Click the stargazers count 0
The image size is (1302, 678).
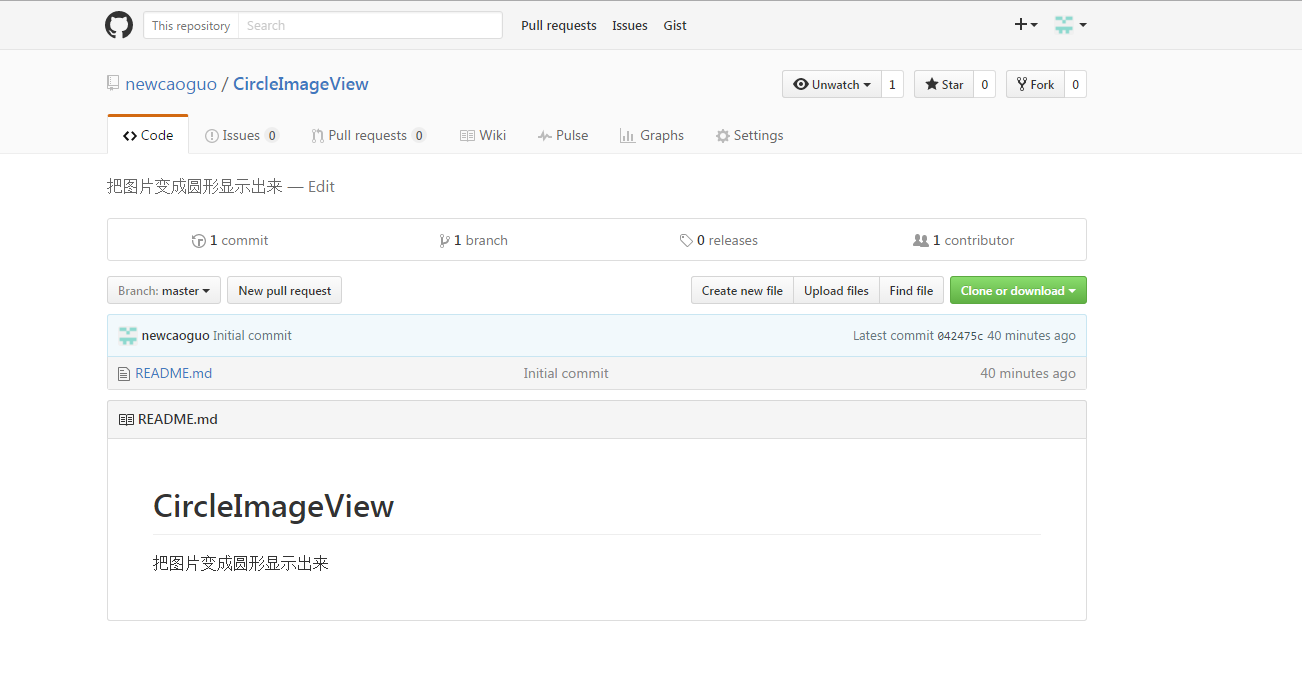984,85
